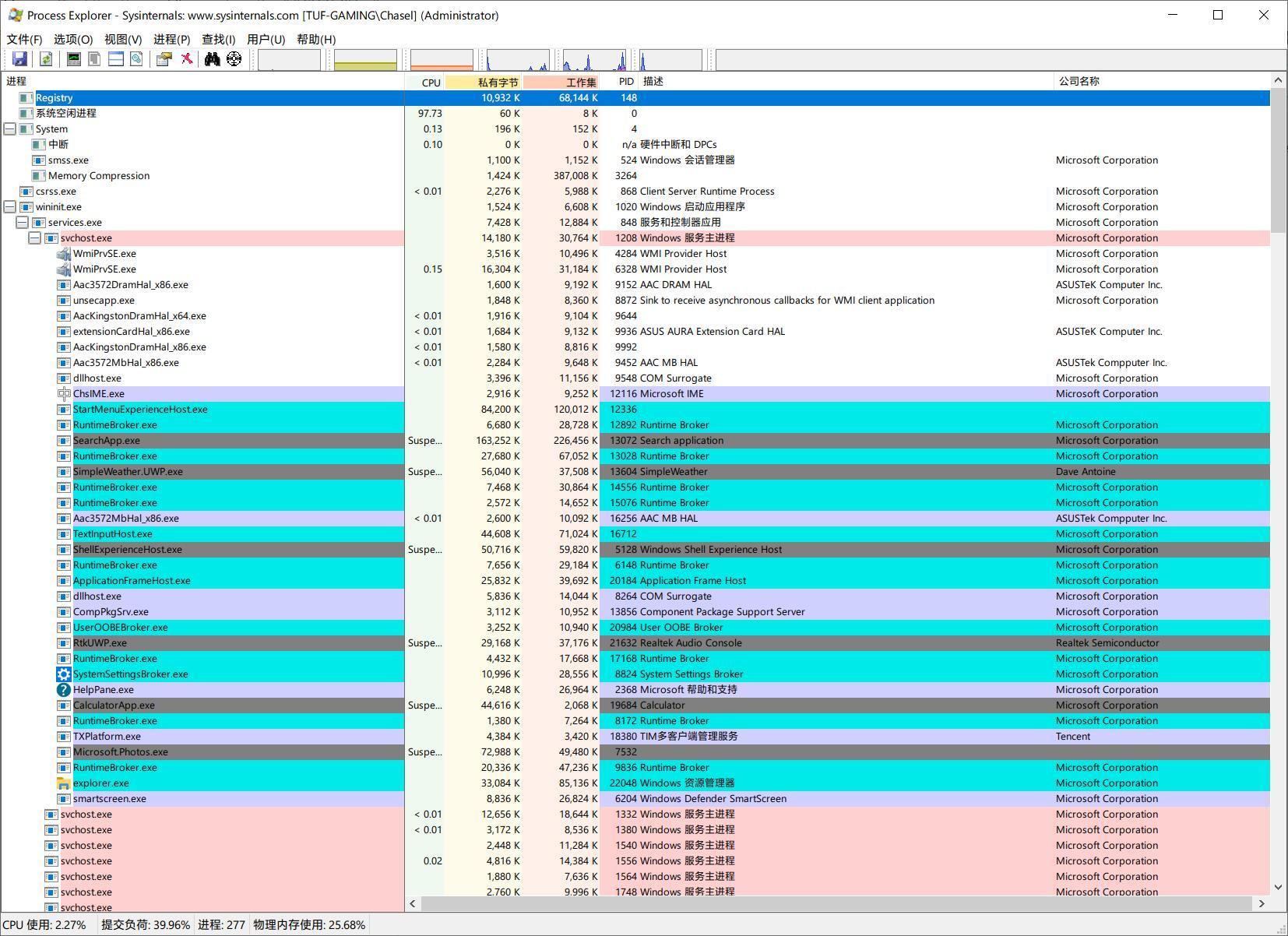Select the CalculatorApp.exe process
Screen dimensions: 1288x936
tap(114, 706)
